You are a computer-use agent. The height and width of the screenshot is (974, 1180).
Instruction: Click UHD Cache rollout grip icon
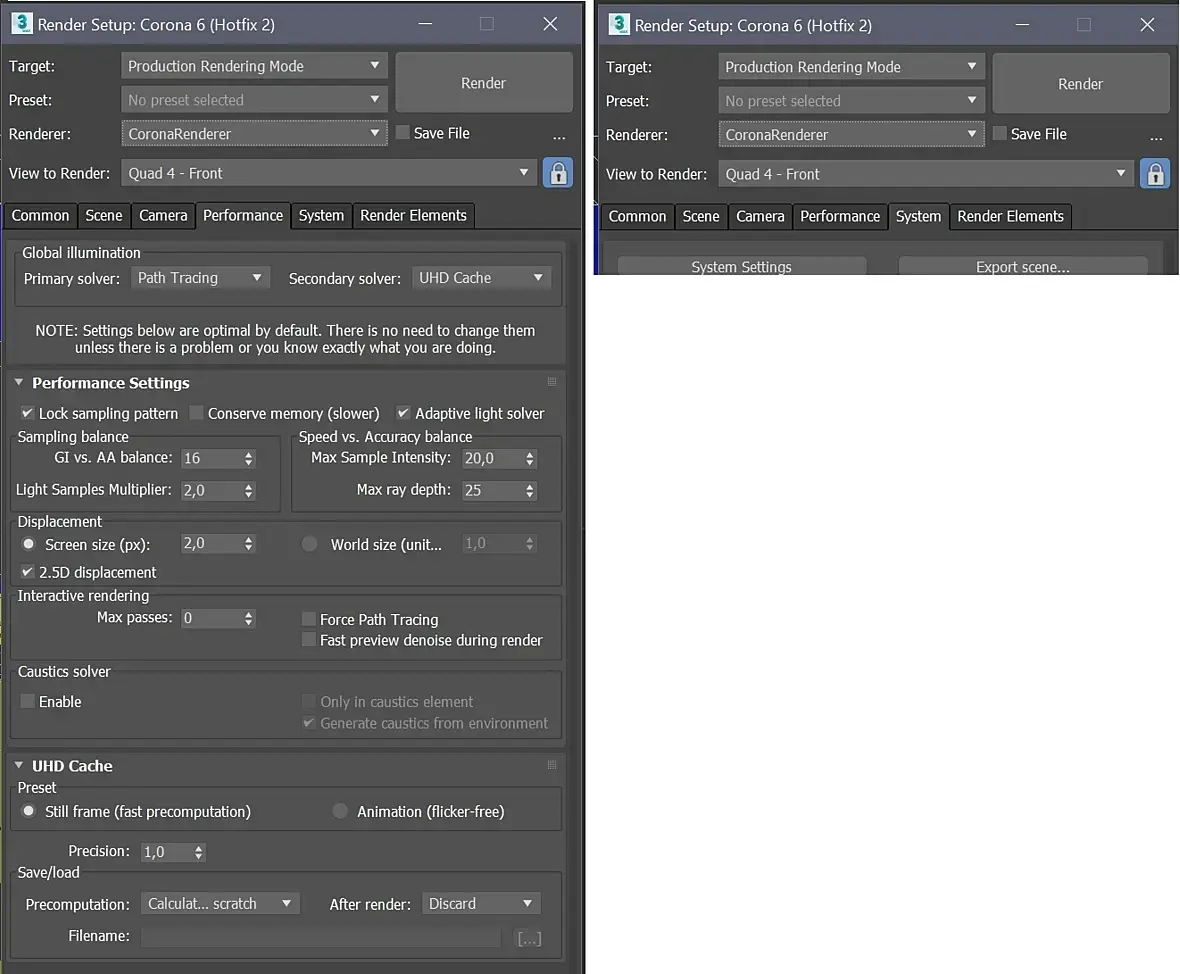coord(552,765)
